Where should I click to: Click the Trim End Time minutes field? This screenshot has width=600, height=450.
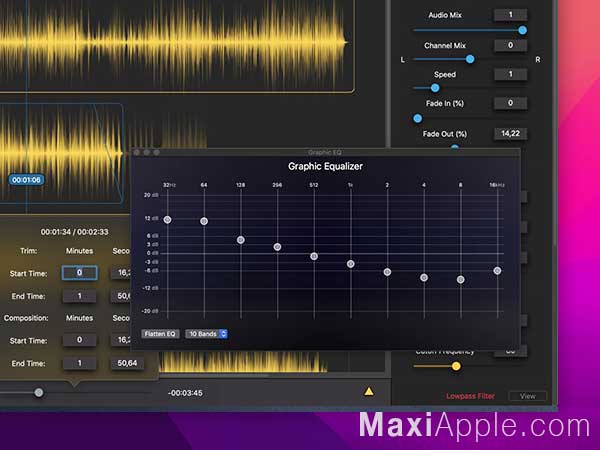80,296
